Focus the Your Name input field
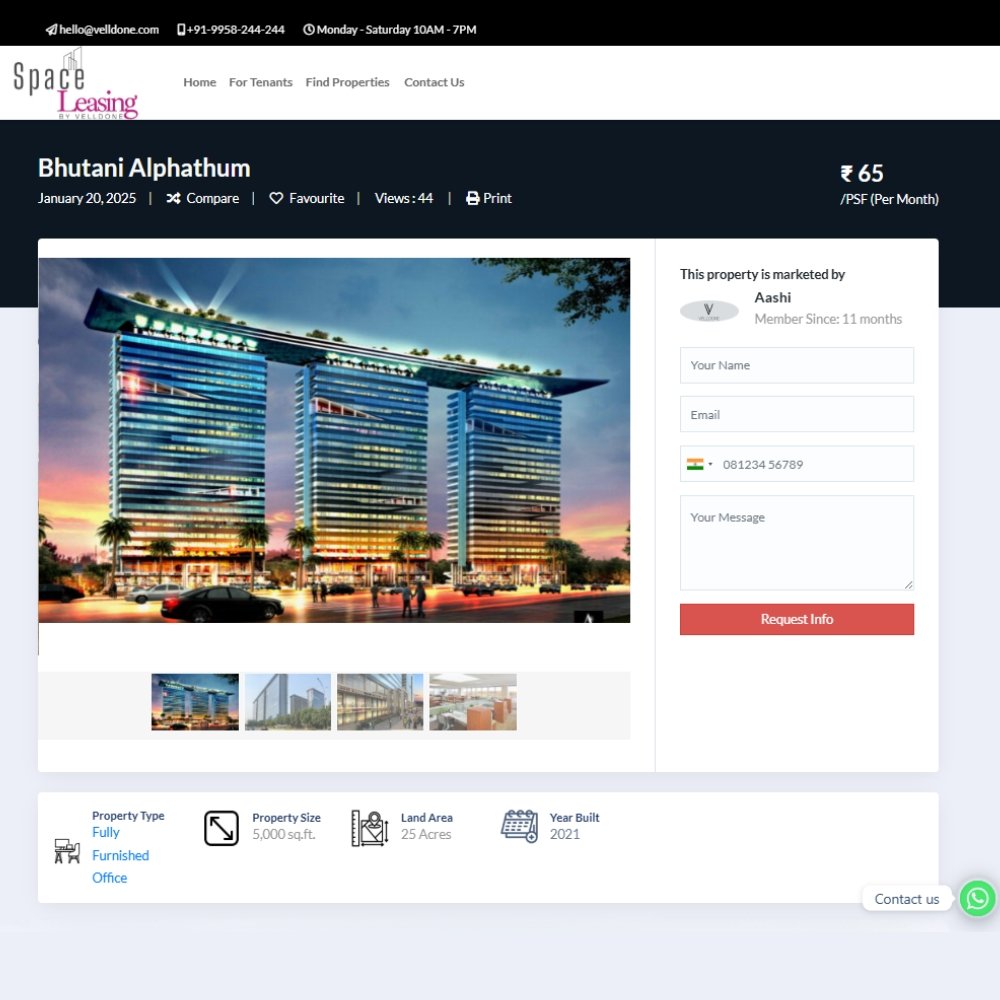This screenshot has width=1000, height=1000. click(796, 365)
